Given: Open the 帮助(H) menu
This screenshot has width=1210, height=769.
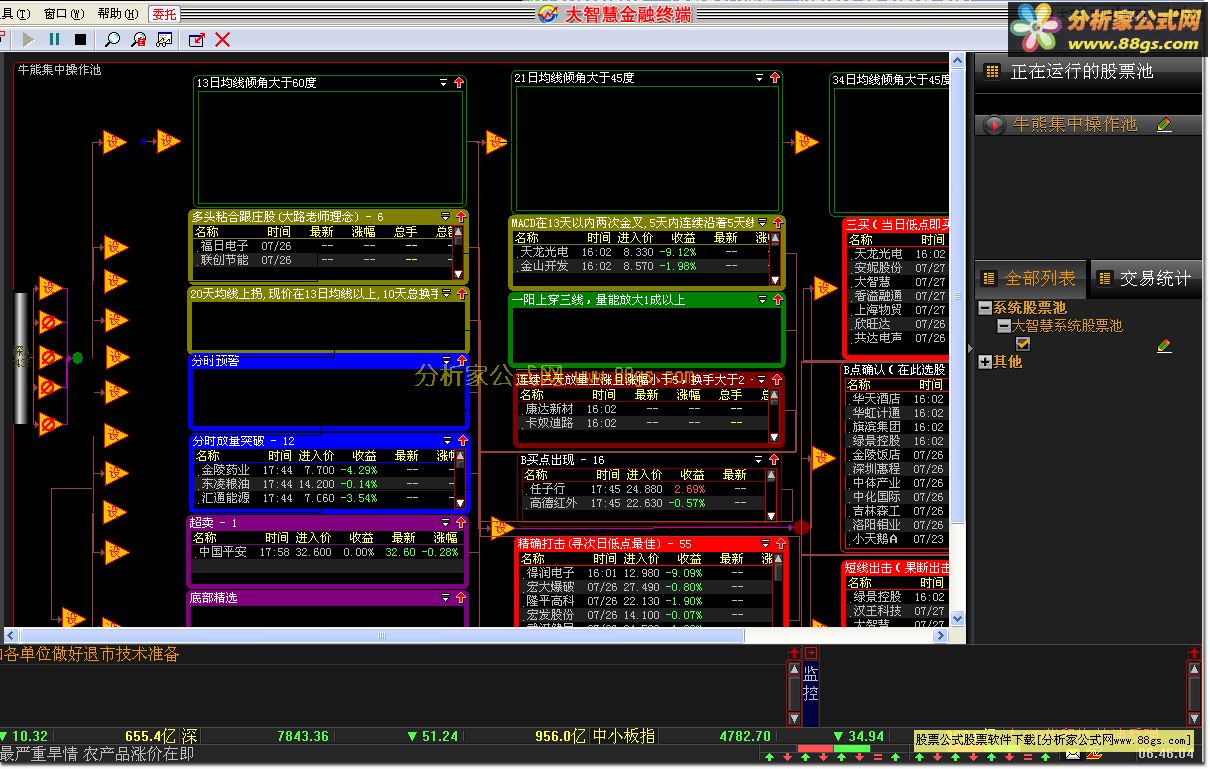Looking at the screenshot, I should [117, 14].
